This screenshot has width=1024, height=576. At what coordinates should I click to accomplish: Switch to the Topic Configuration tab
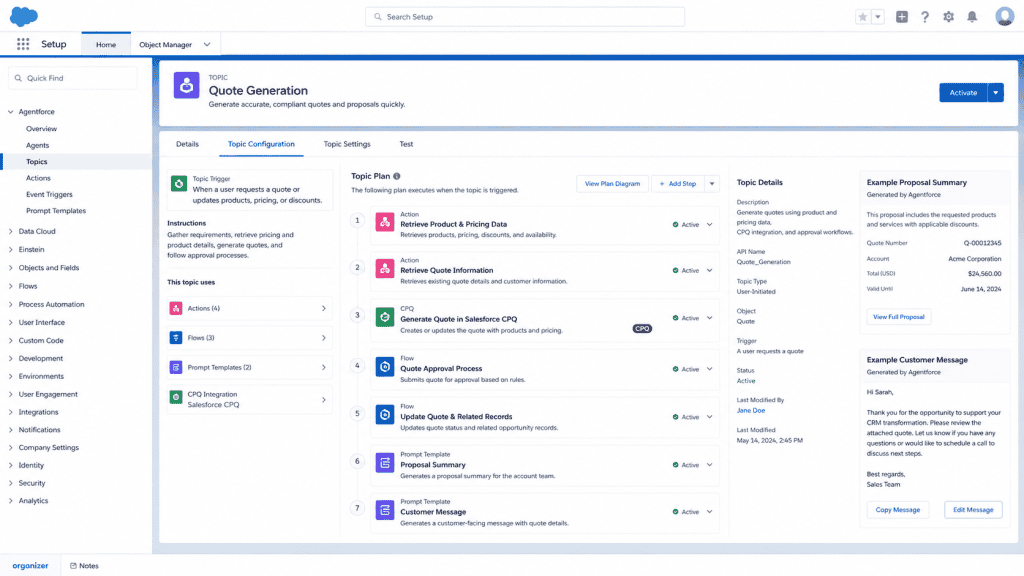coord(261,144)
